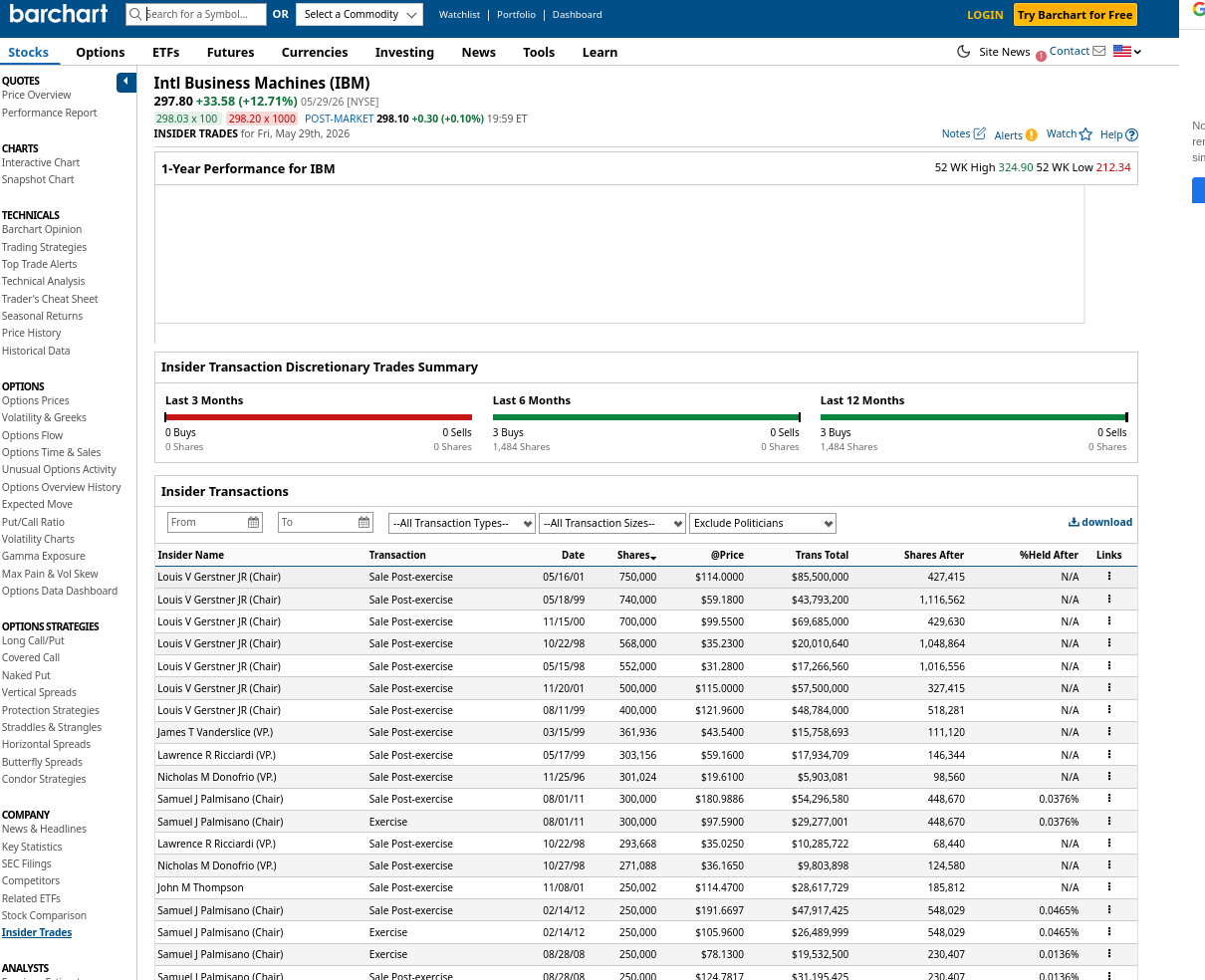
Task: Click Insider Name column header
Action: [x=190, y=555]
